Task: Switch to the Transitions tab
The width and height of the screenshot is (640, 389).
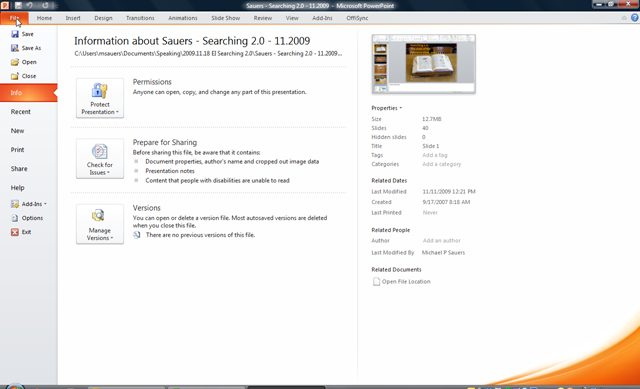Action: 140,18
